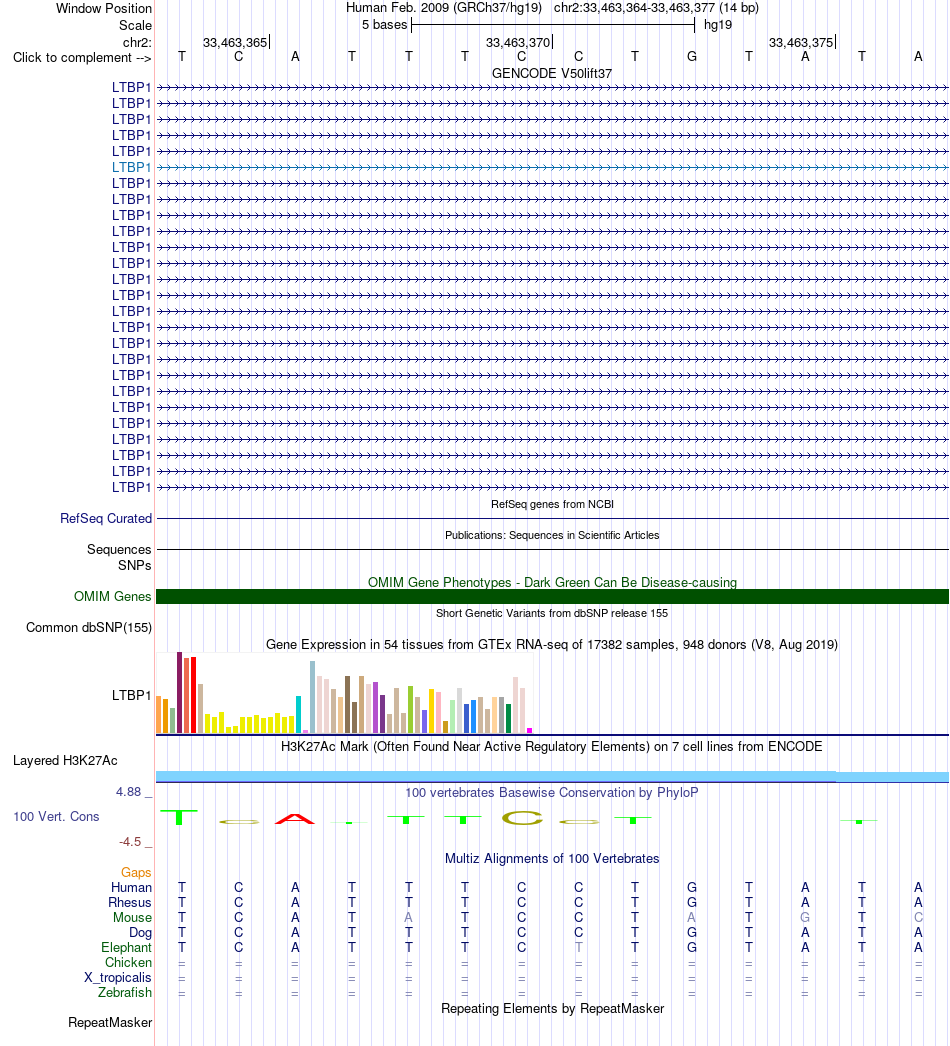Screen dimensions: 950x1046
Task: Click the SNPs label below Sequences
Action: (135, 565)
